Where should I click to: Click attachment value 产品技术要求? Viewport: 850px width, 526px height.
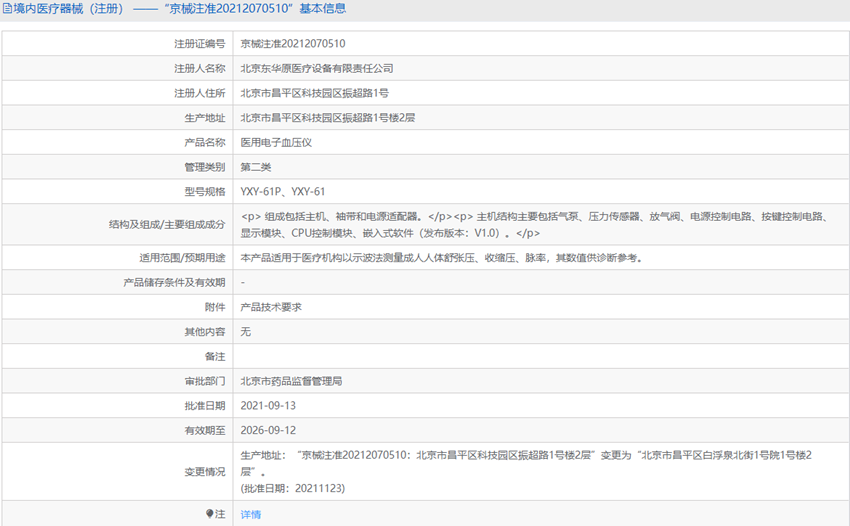point(271,307)
